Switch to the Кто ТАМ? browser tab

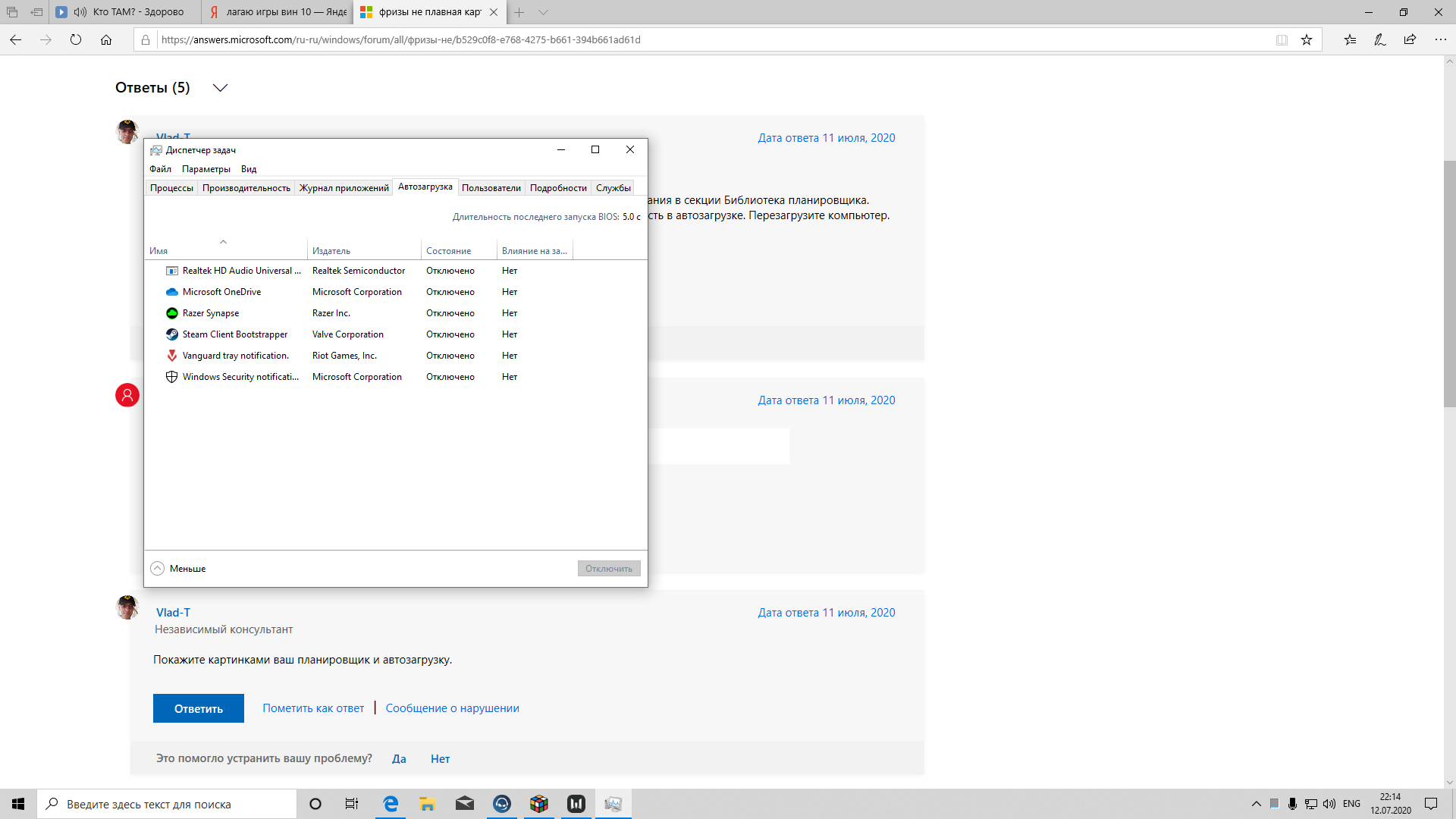click(x=125, y=12)
